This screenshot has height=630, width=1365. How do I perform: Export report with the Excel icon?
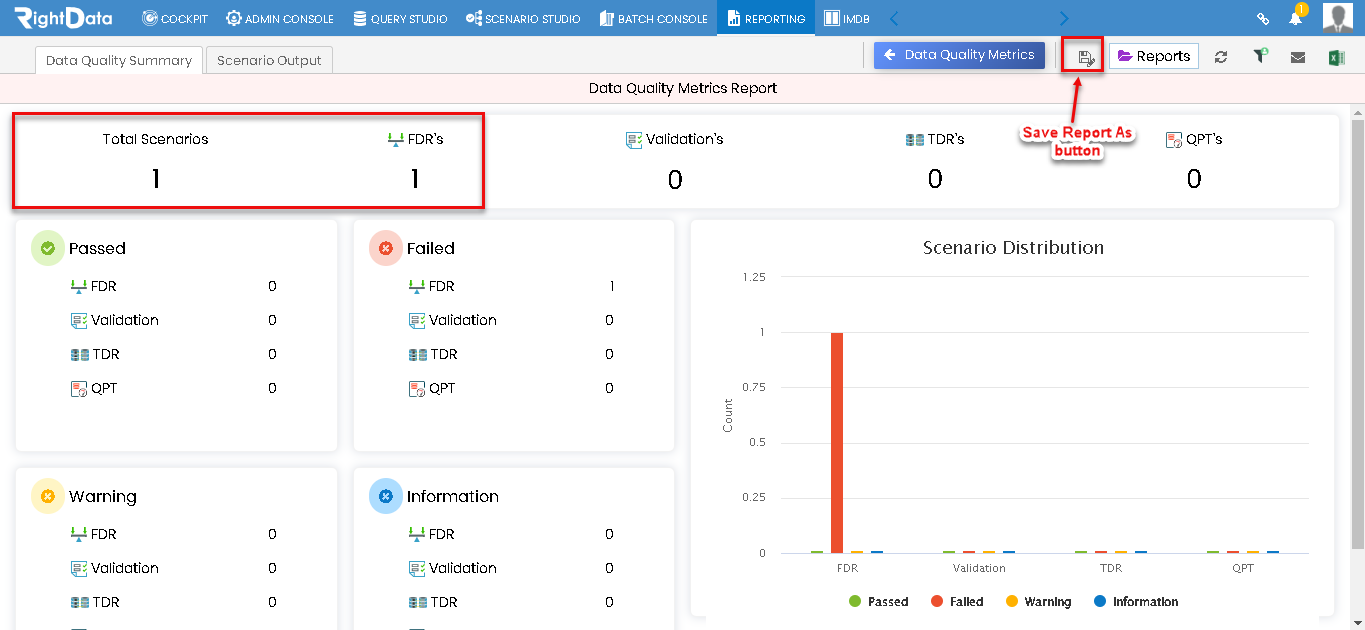click(x=1336, y=57)
